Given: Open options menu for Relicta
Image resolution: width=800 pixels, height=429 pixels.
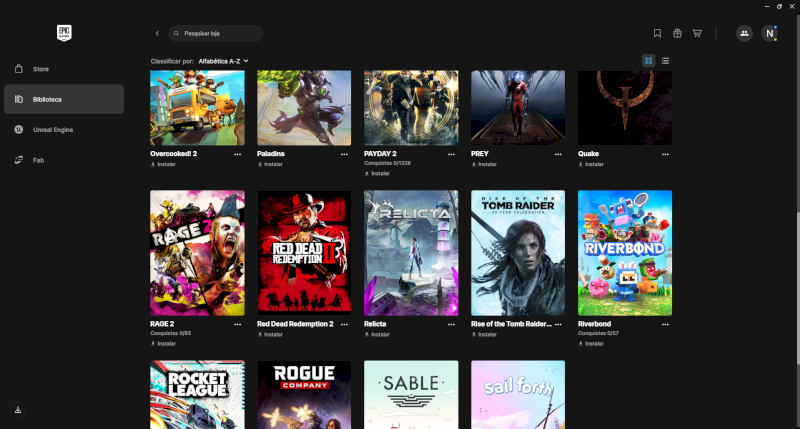Looking at the screenshot, I should [452, 324].
